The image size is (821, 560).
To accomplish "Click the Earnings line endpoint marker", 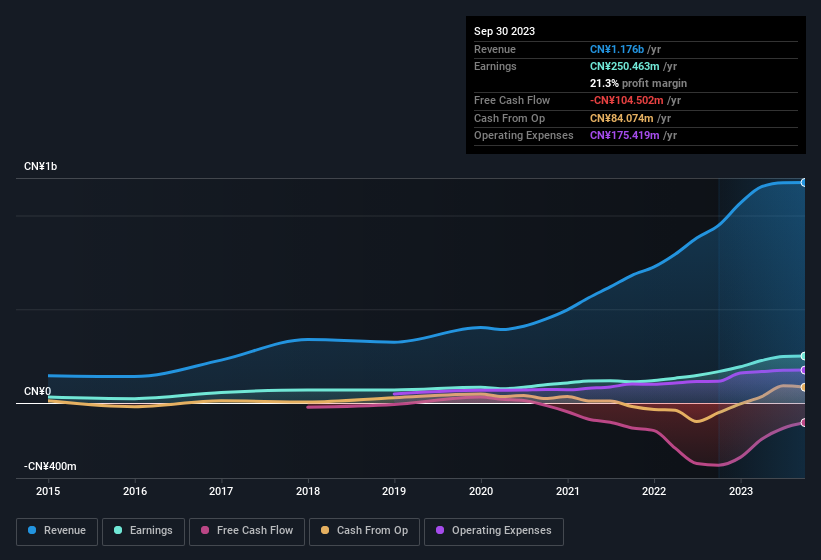I will click(804, 356).
